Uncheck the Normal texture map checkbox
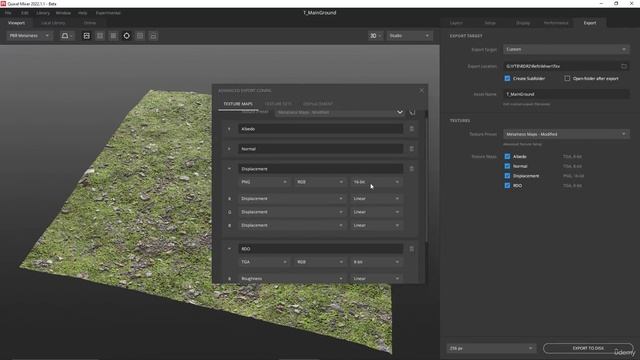 click(507, 166)
